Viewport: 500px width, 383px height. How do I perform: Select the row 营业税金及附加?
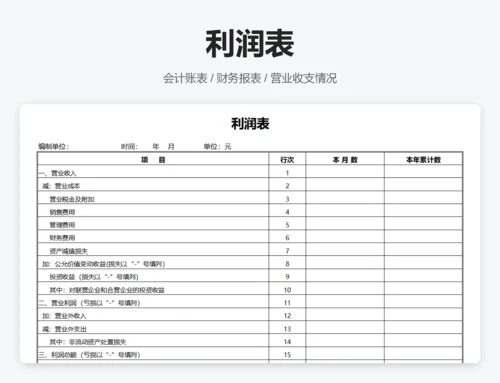250,198
